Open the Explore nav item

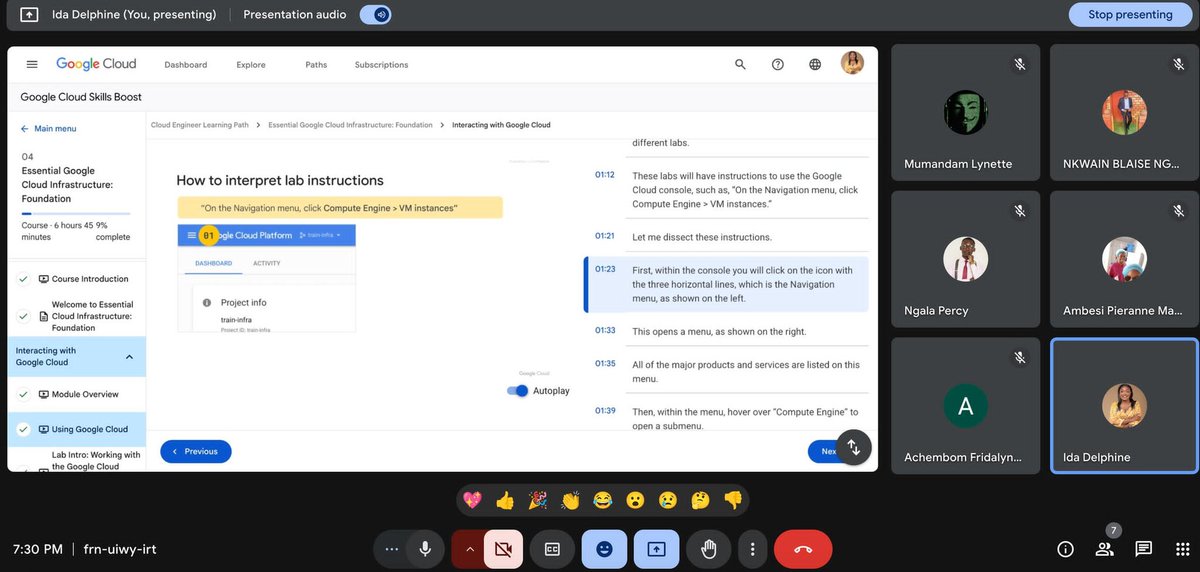coord(251,65)
